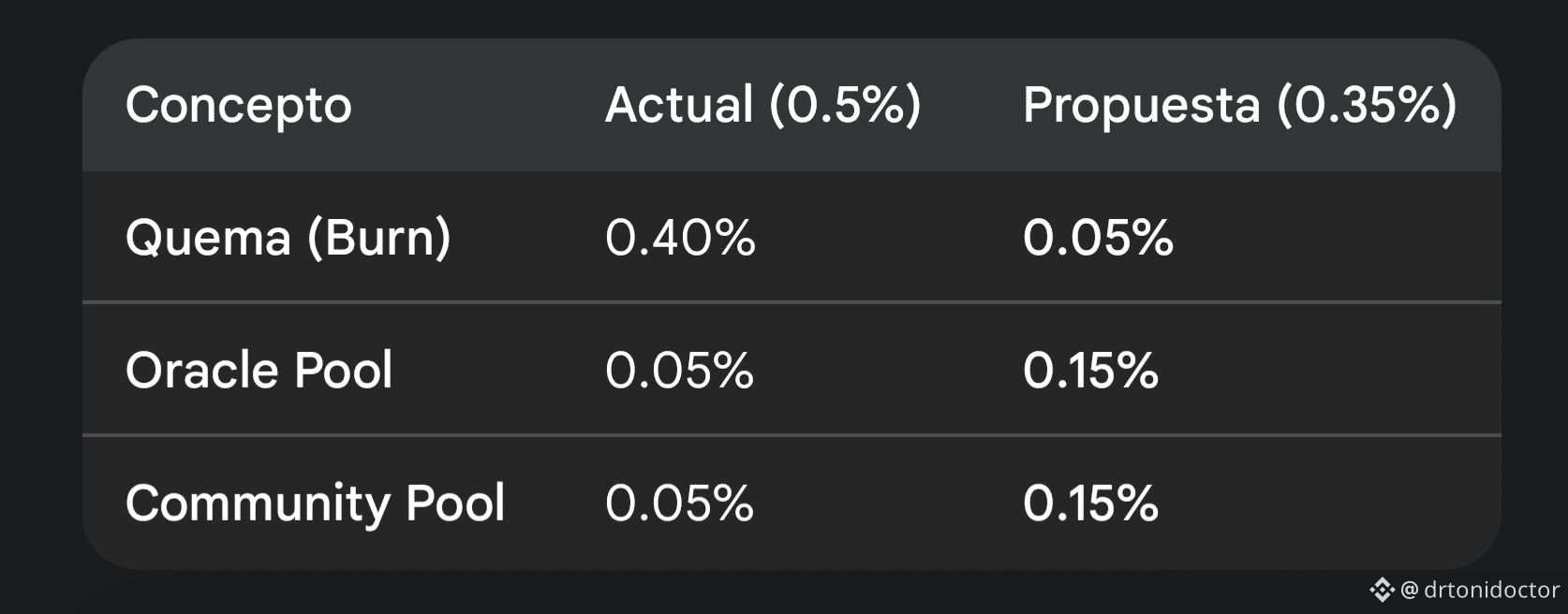Select Community Pool's Propuesta 0.15% value
Image resolution: width=1568 pixels, height=614 pixels.
(x=1090, y=504)
